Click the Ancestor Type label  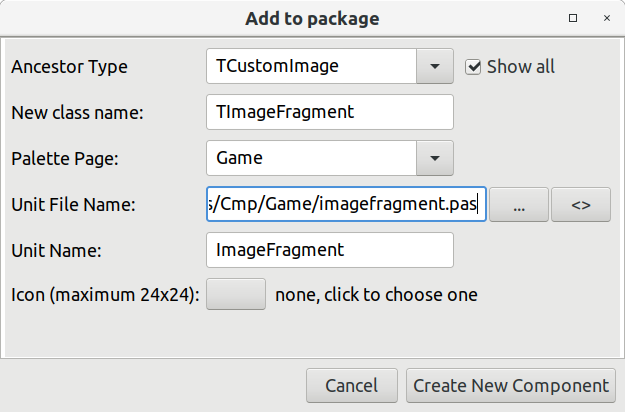69,67
